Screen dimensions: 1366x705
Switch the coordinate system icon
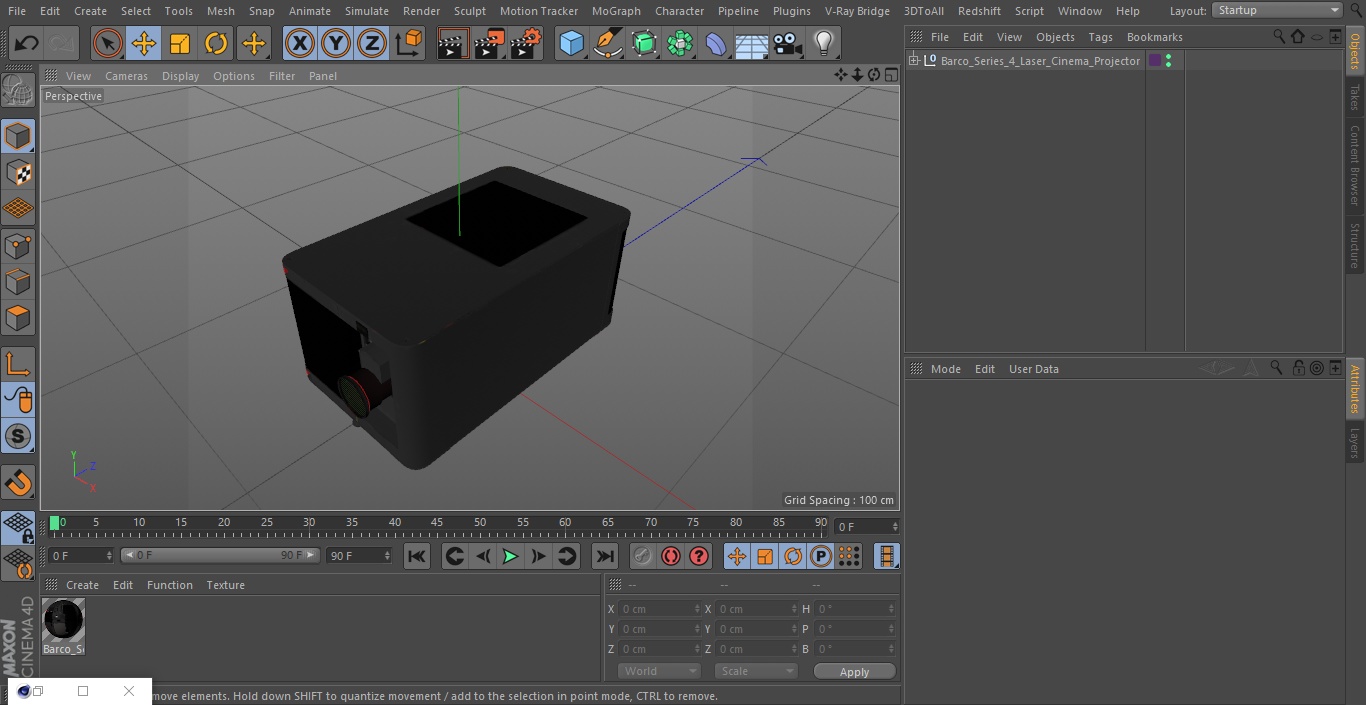[409, 43]
